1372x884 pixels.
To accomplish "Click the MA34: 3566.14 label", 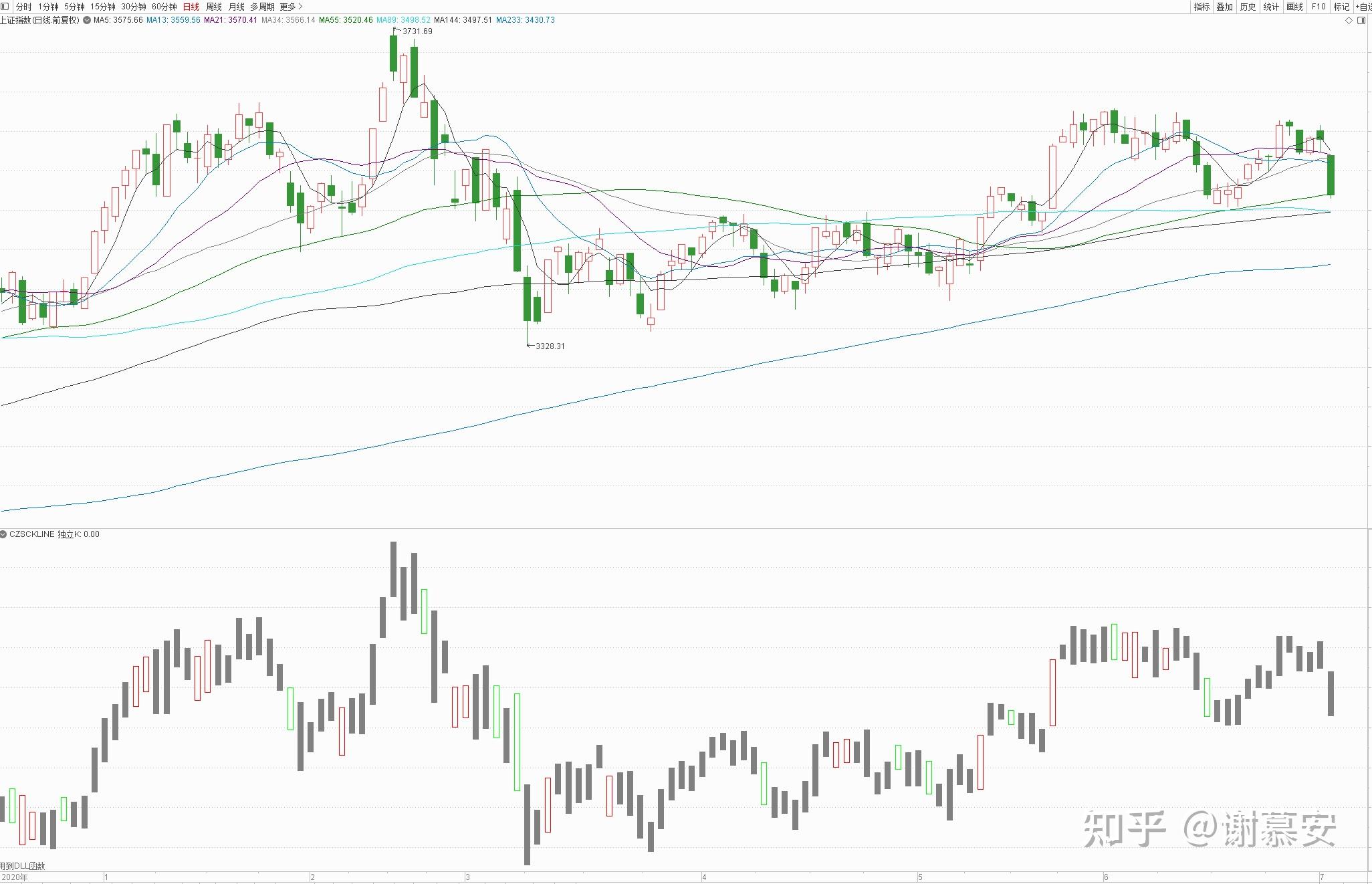I will click(x=288, y=20).
